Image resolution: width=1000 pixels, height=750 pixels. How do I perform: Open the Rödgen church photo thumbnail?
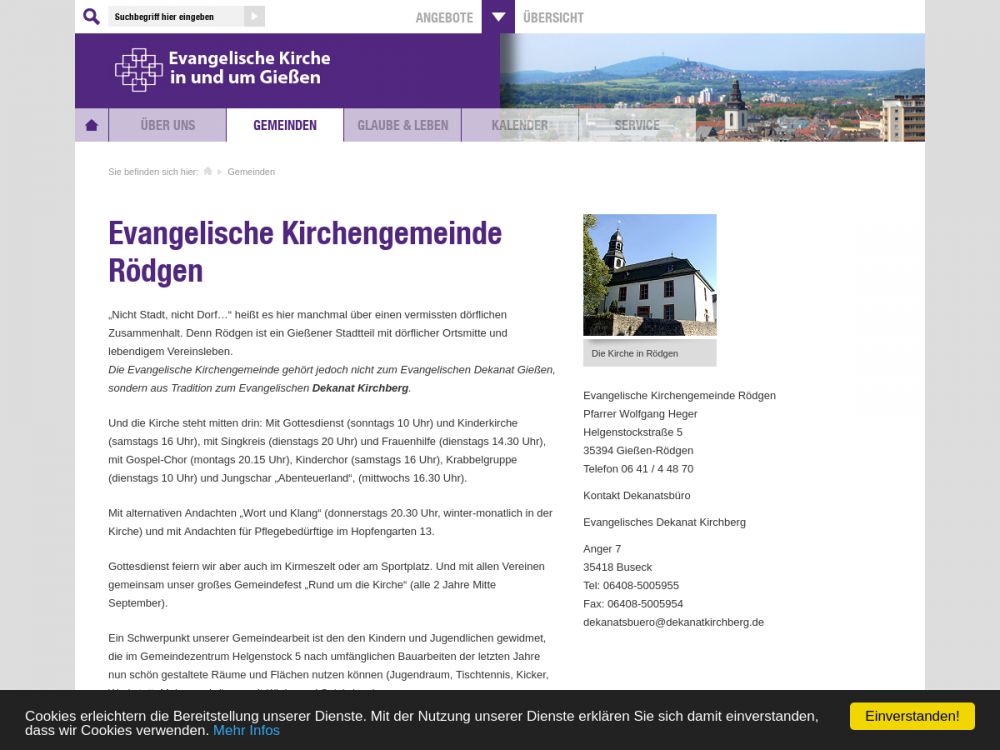(x=650, y=275)
